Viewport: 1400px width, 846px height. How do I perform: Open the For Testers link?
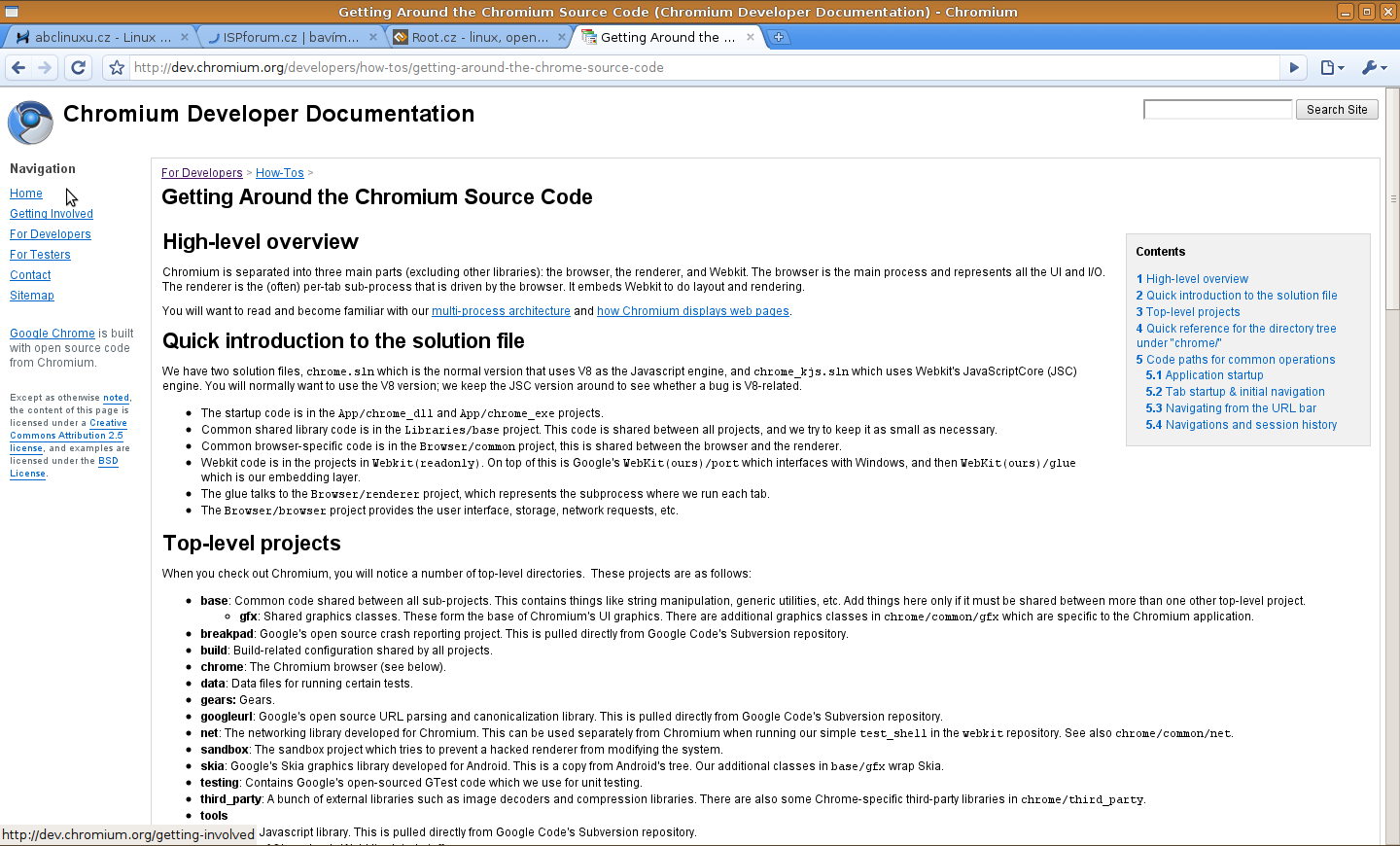point(40,255)
